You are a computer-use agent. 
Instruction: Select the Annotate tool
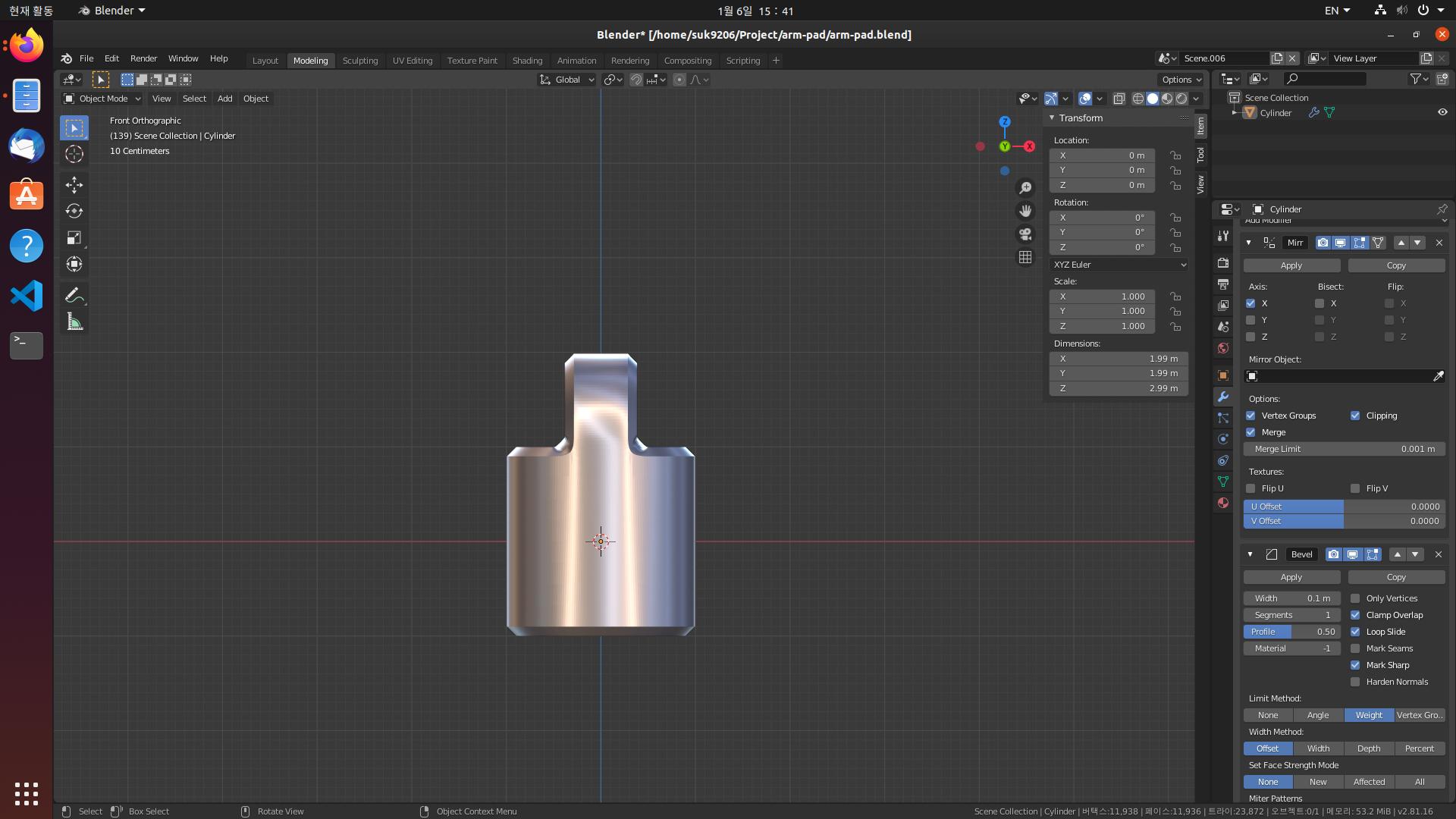click(x=74, y=295)
